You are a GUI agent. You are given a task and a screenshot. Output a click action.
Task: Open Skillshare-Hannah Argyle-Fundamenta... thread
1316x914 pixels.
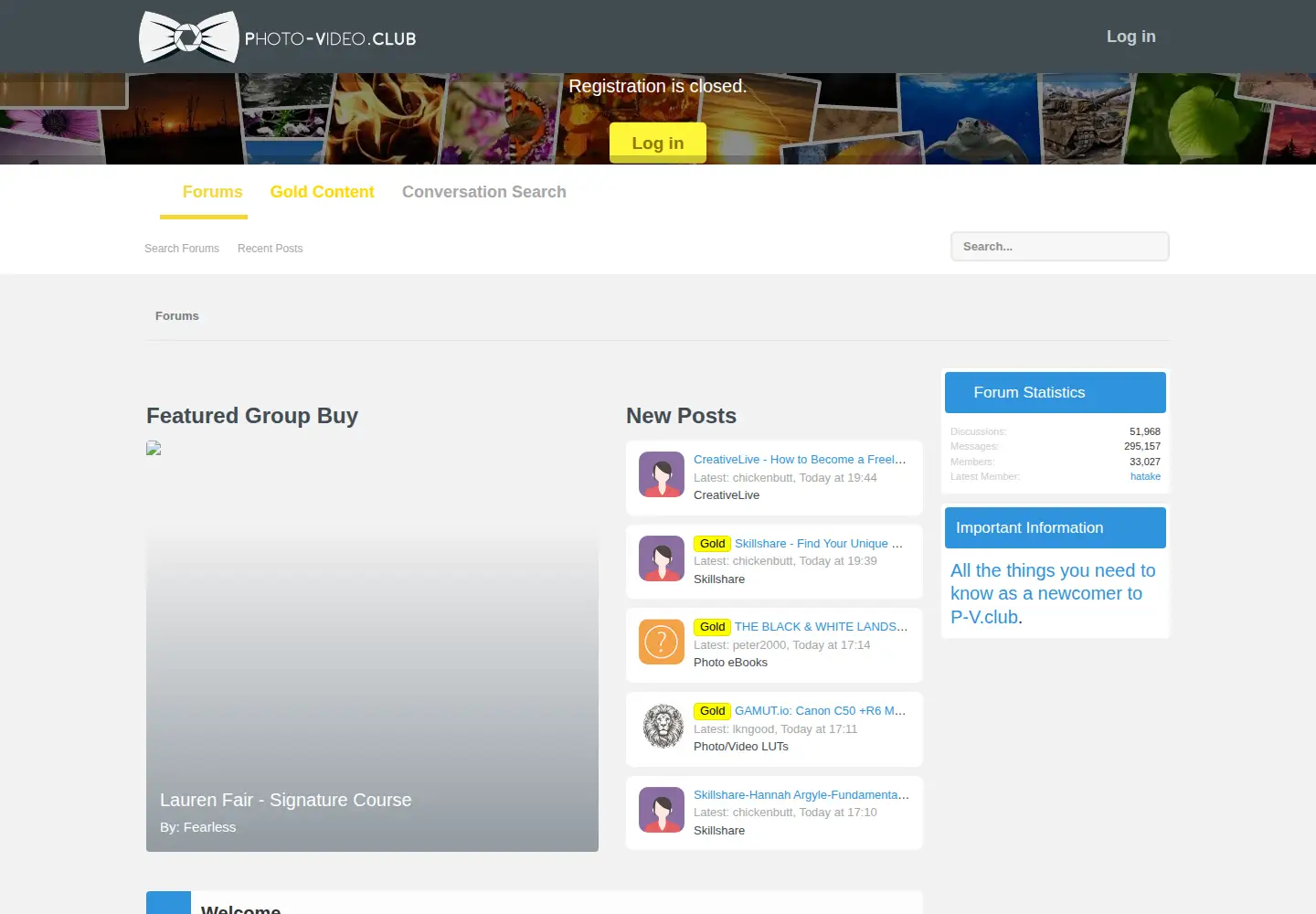[801, 795]
